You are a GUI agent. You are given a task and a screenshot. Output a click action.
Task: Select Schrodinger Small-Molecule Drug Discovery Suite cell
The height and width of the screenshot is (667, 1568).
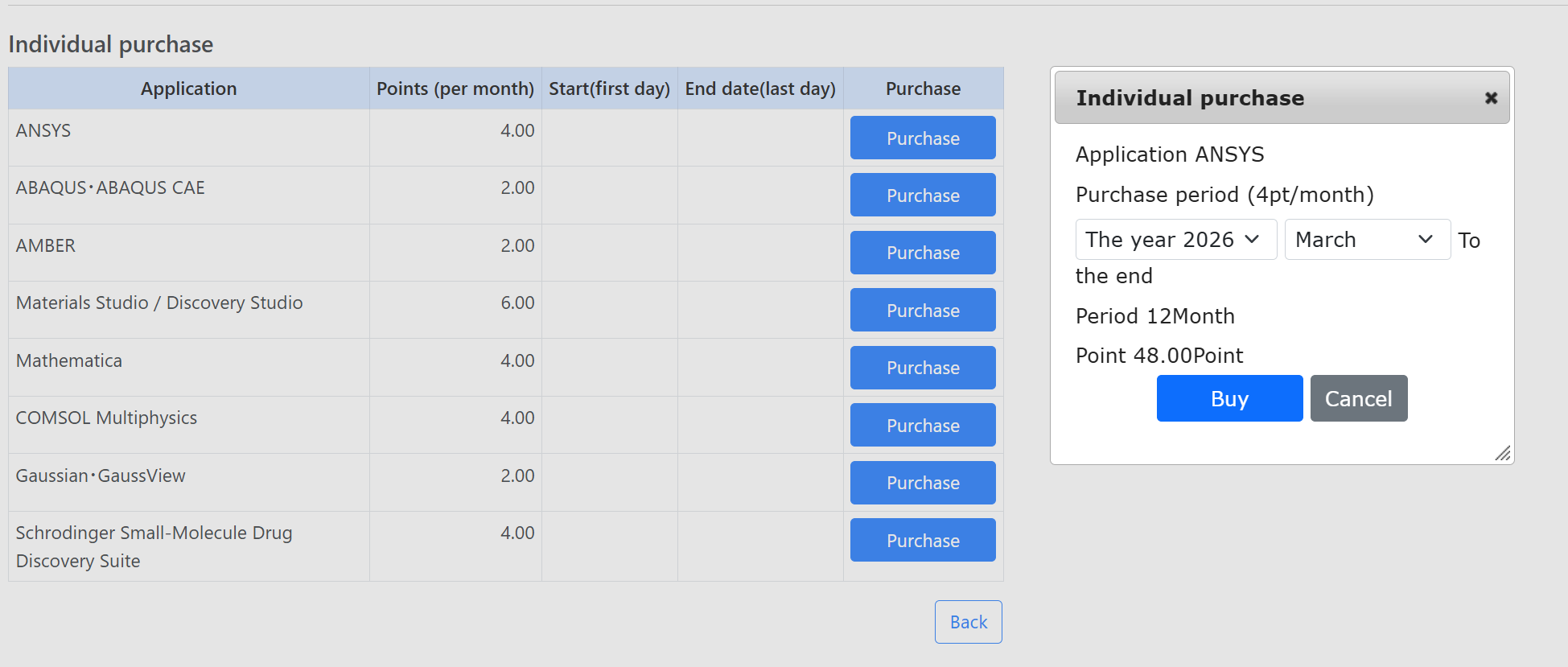tap(189, 546)
